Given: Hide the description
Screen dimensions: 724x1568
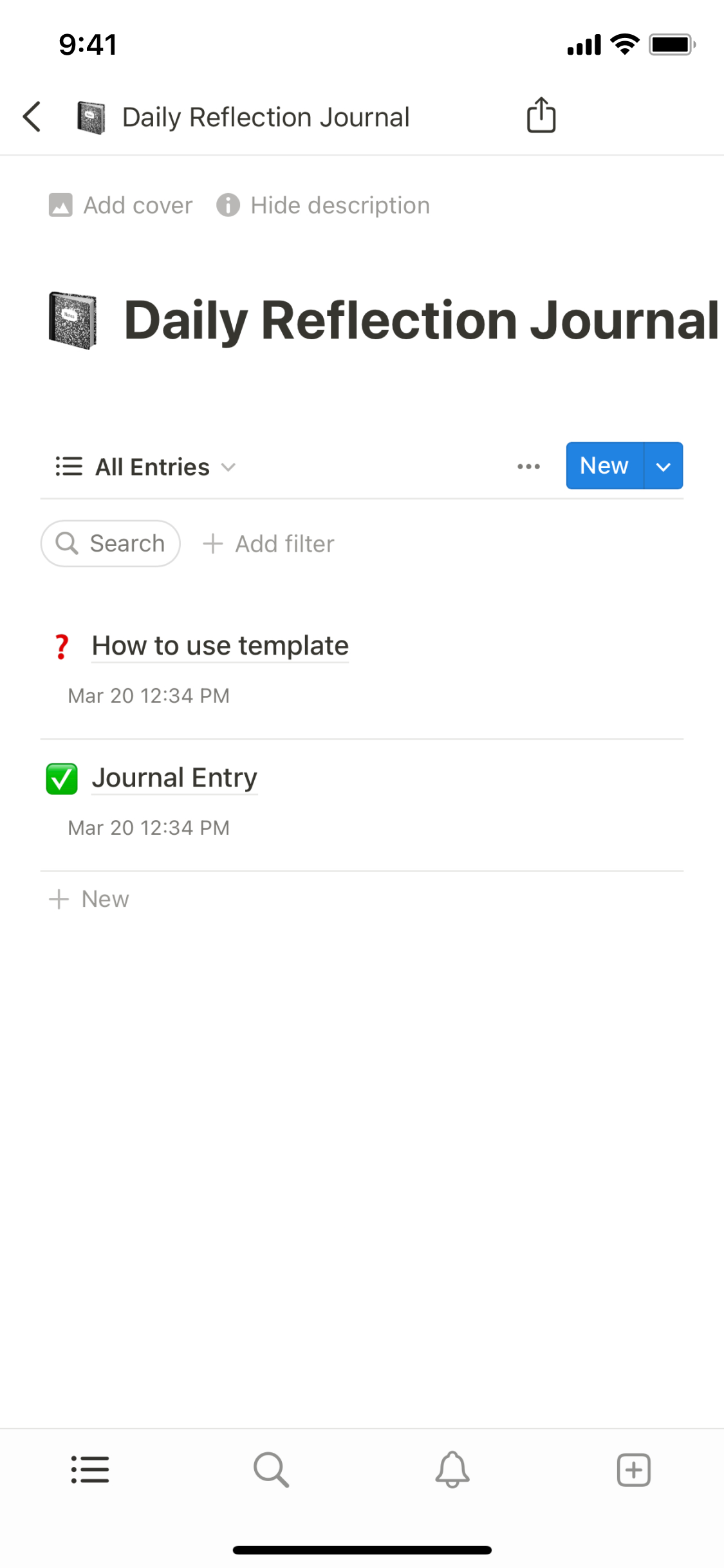Looking at the screenshot, I should tap(324, 205).
